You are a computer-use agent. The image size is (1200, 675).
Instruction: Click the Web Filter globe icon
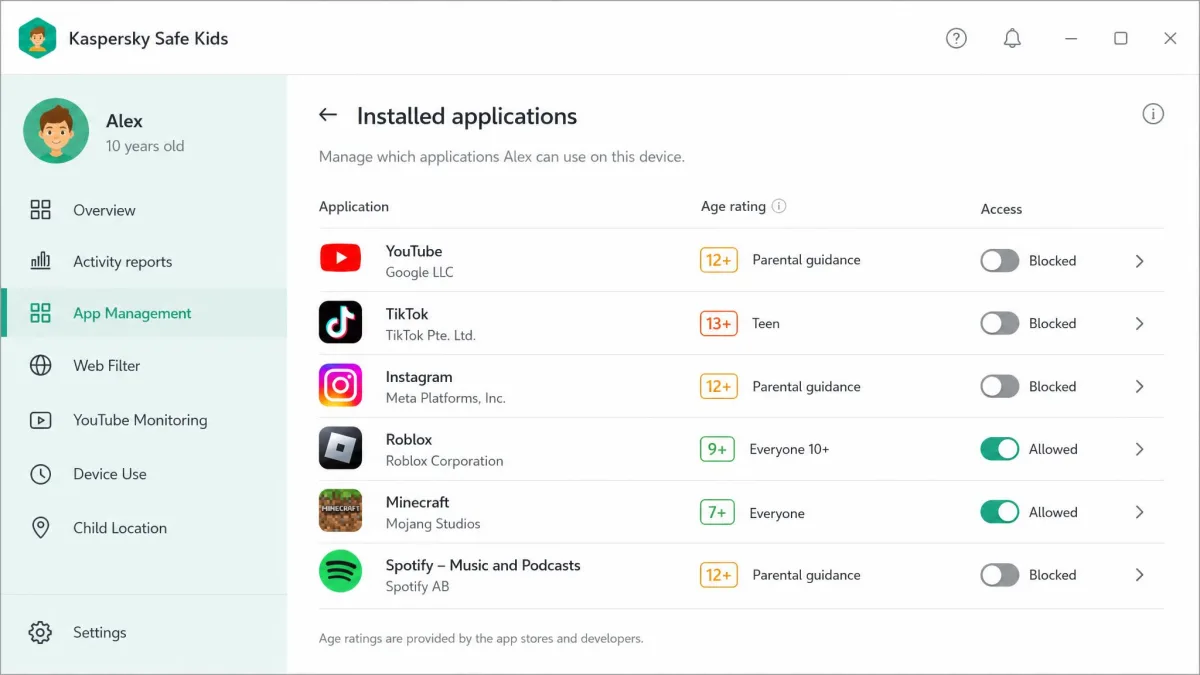40,365
